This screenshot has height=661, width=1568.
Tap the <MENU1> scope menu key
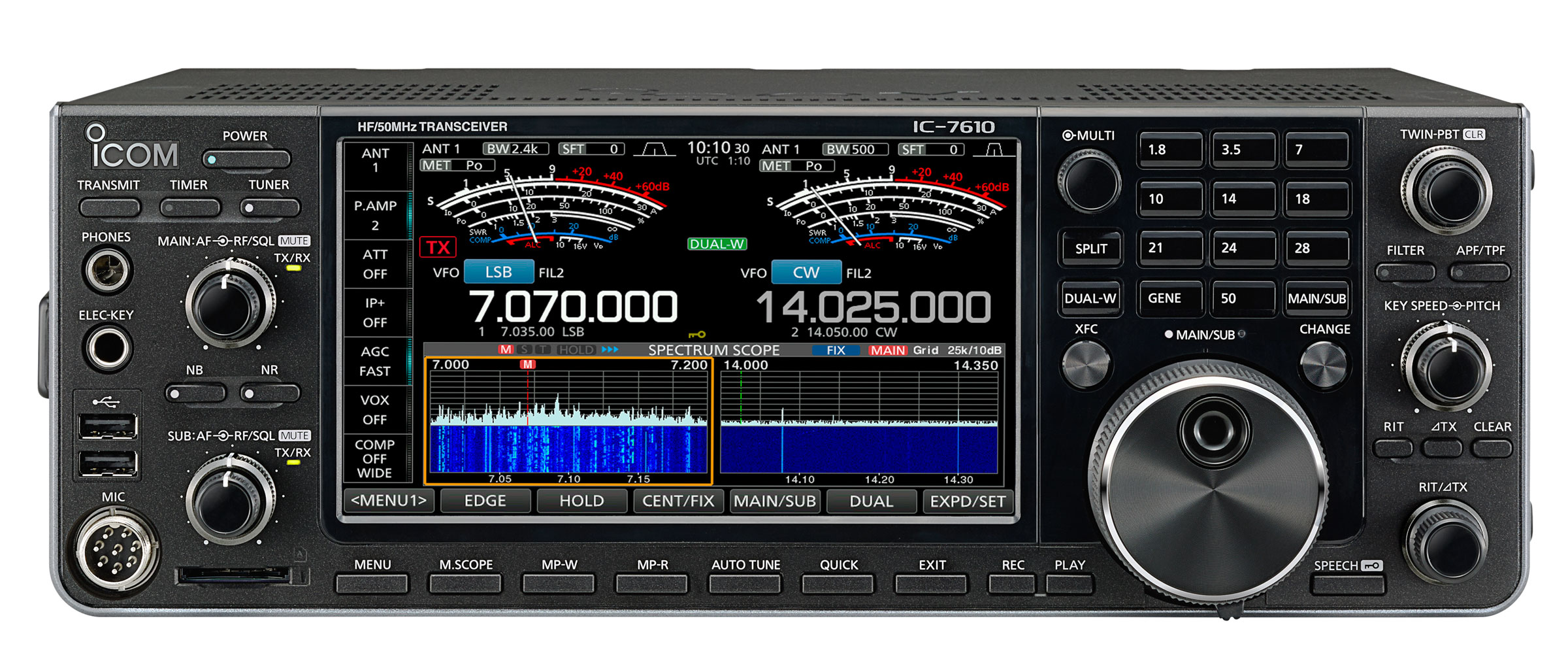389,501
